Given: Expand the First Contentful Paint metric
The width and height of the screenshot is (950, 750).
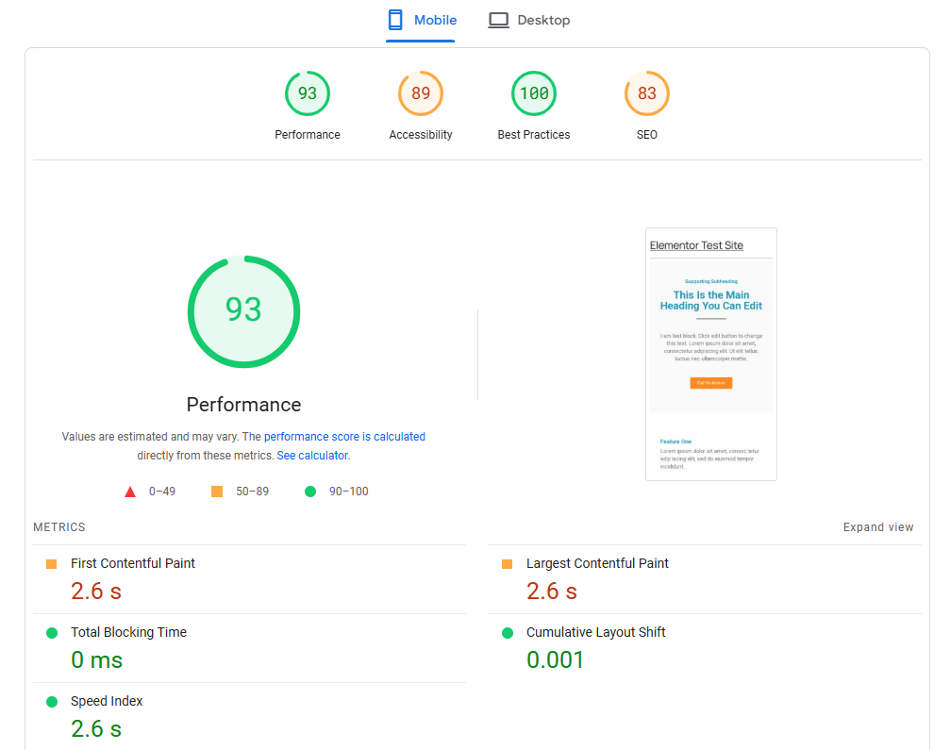Looking at the screenshot, I should (133, 564).
